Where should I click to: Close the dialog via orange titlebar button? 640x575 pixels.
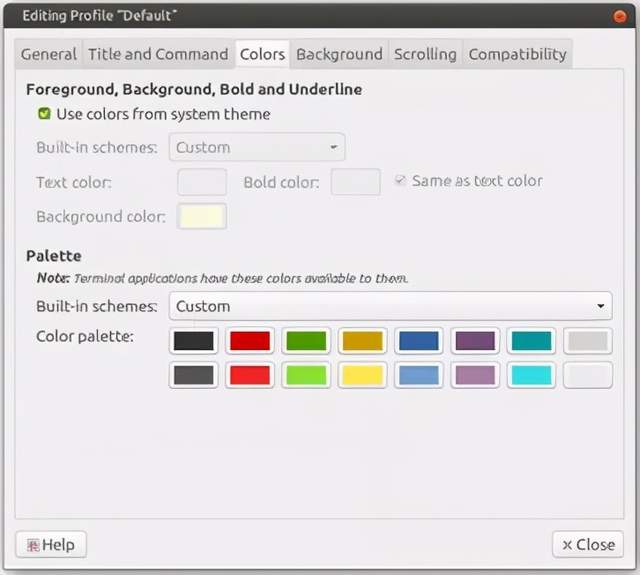620,16
